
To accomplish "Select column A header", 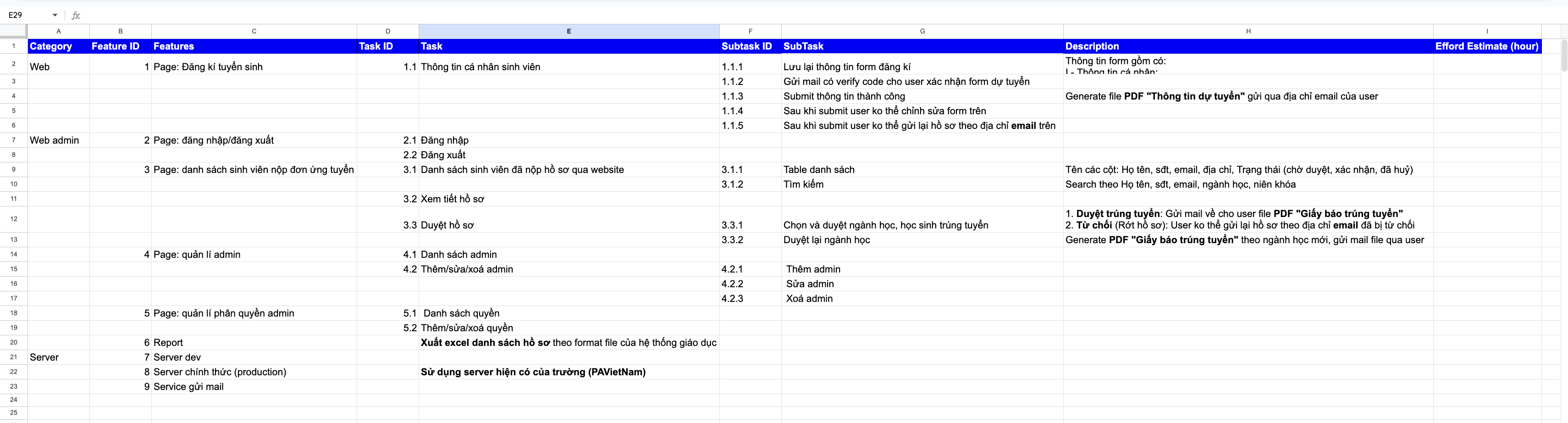I will pyautogui.click(x=58, y=31).
